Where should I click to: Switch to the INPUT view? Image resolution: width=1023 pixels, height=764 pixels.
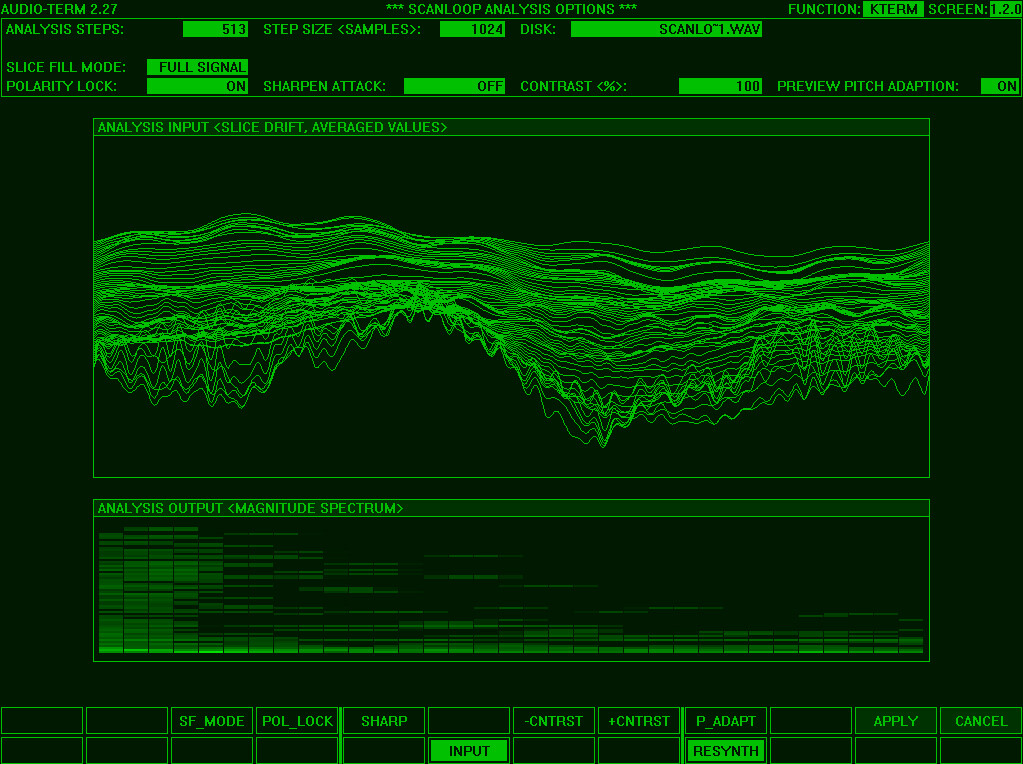[x=468, y=750]
